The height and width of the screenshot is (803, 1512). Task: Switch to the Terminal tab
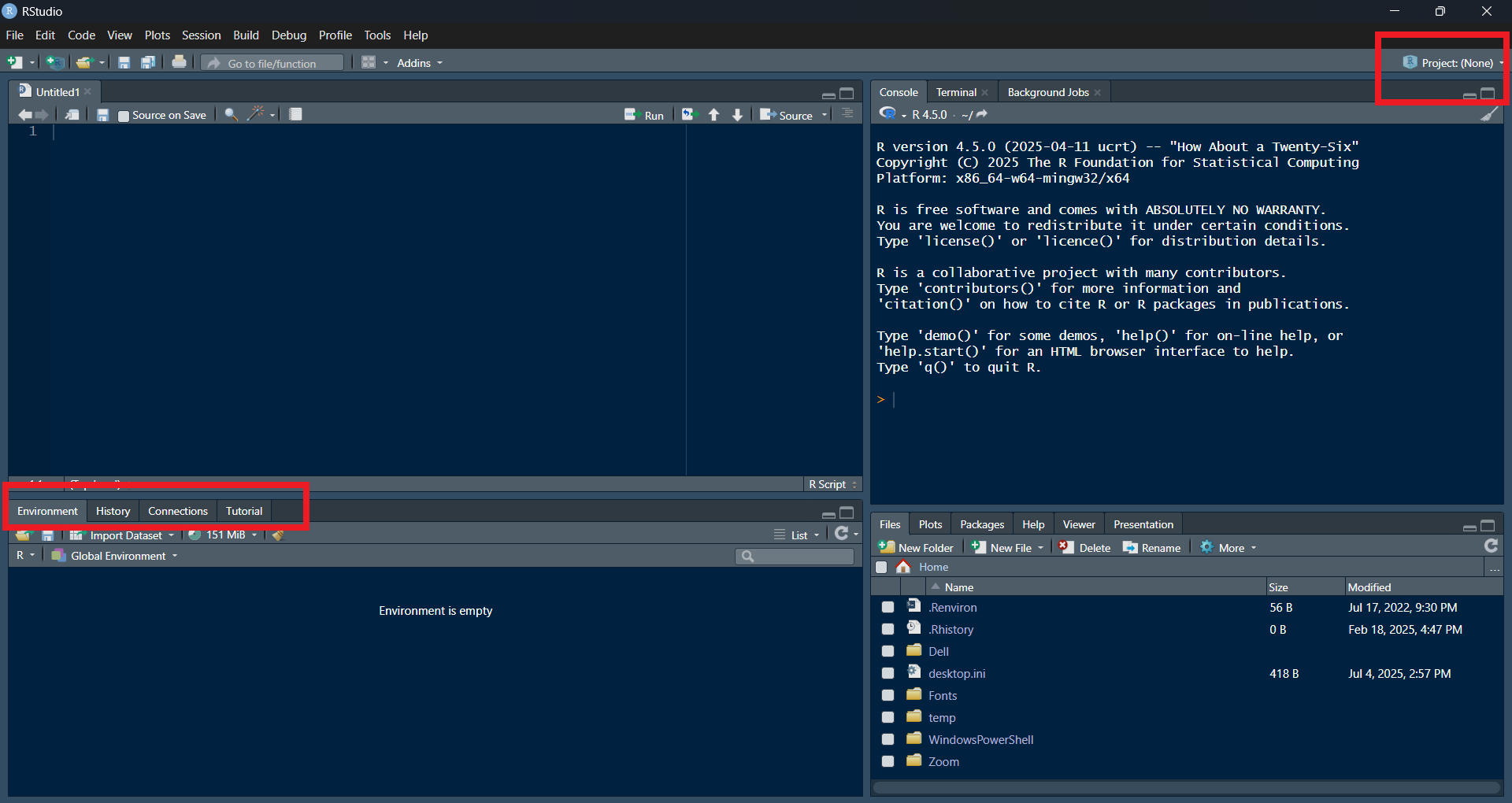[956, 92]
